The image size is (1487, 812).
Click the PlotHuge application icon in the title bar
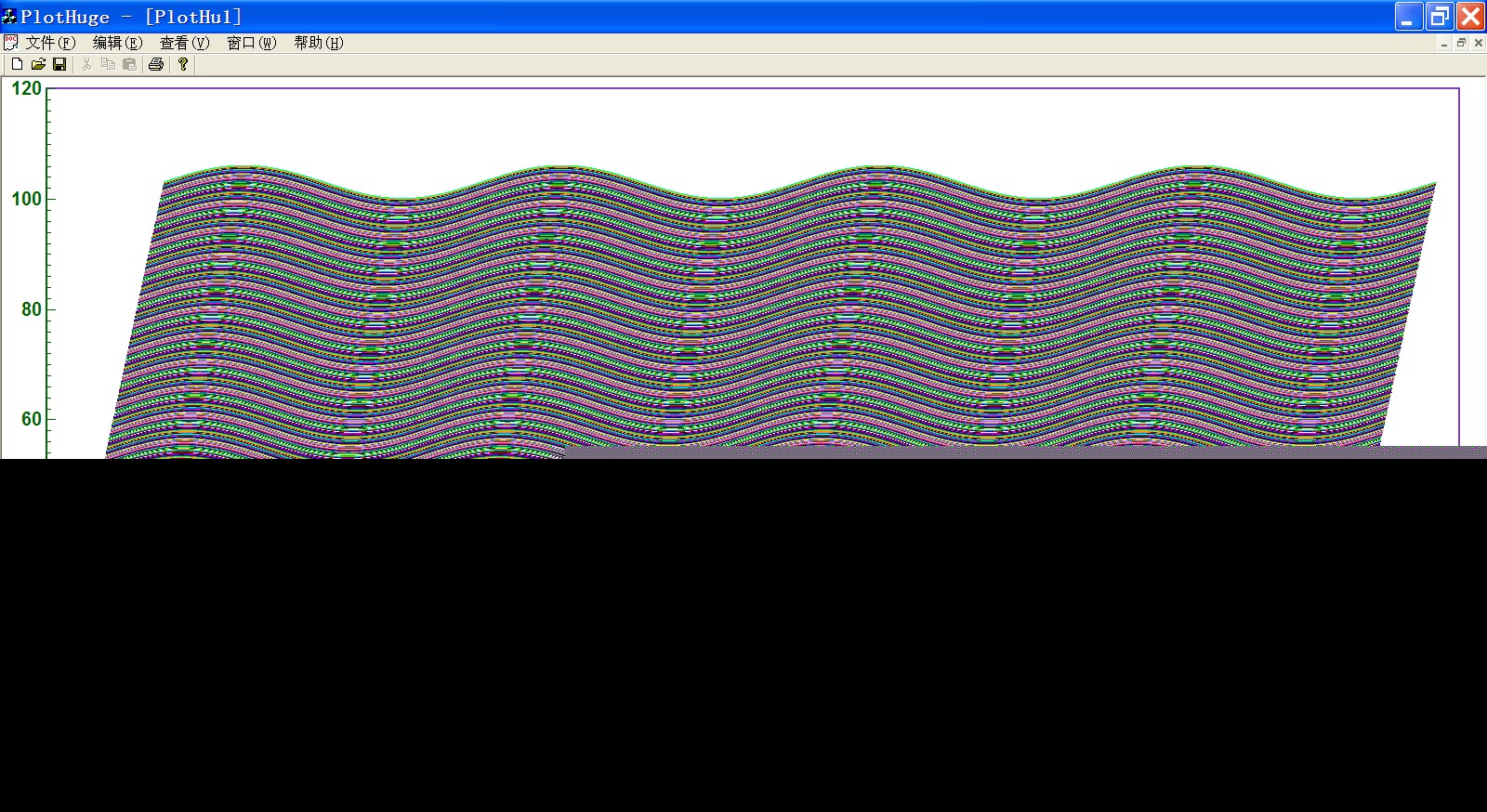point(9,16)
